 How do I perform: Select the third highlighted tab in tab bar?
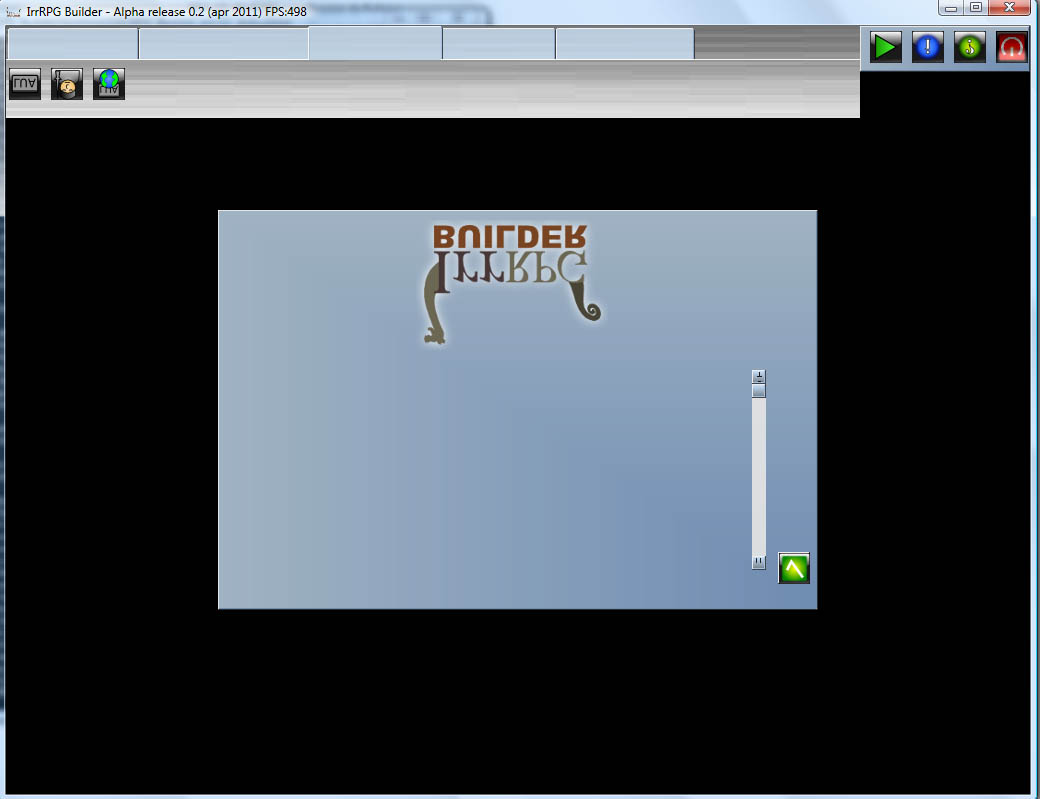pos(375,44)
